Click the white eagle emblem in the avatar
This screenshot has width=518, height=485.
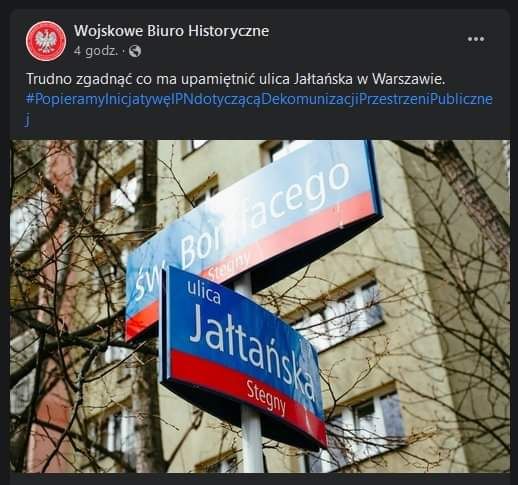tap(46, 41)
